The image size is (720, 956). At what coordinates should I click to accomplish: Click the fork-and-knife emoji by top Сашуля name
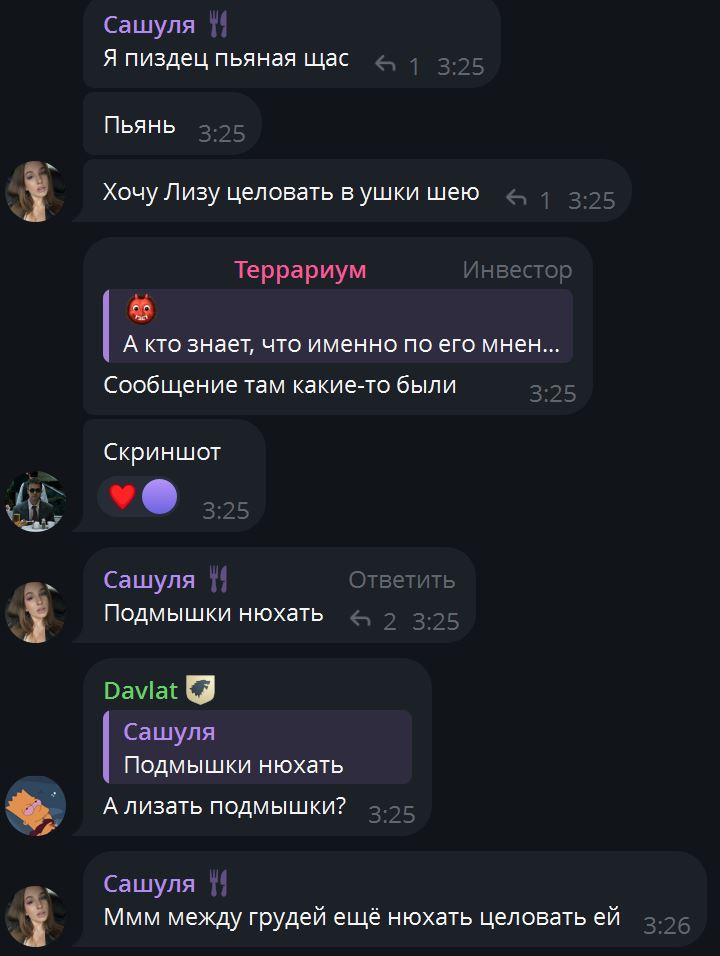click(218, 25)
